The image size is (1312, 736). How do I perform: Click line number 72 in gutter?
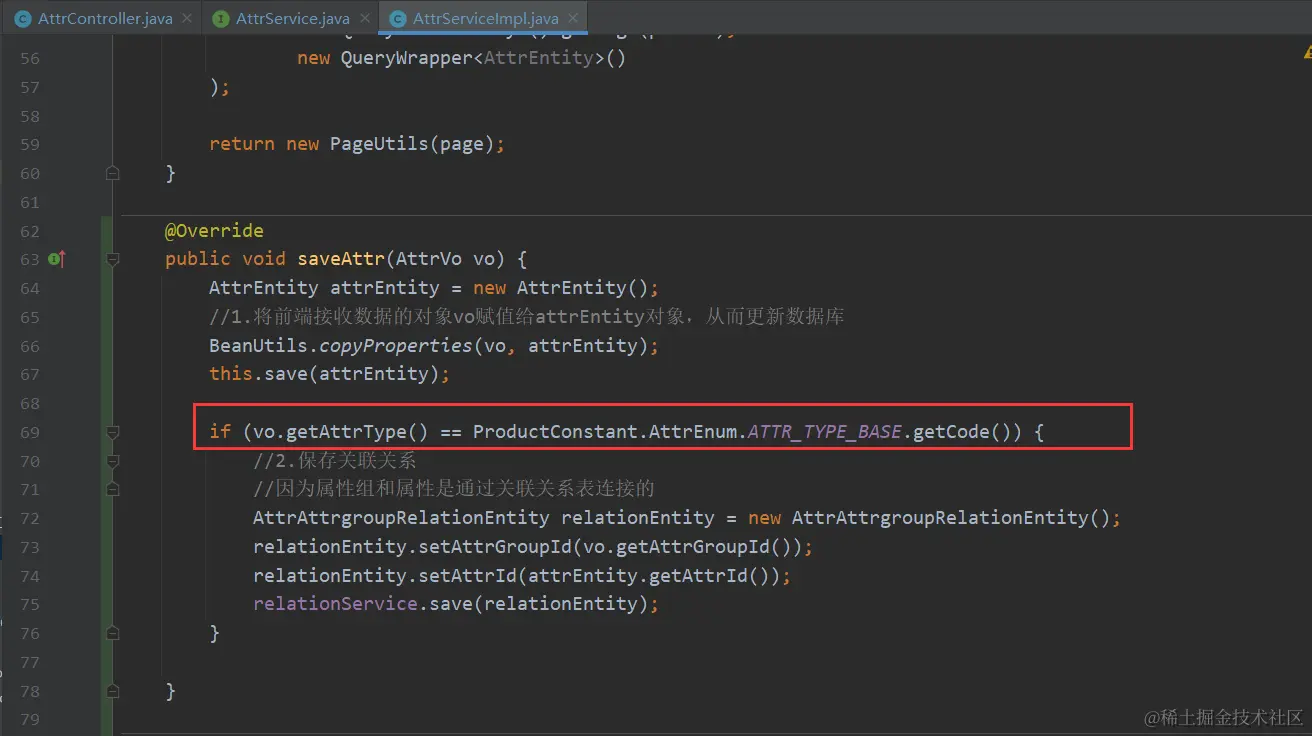tap(29, 519)
